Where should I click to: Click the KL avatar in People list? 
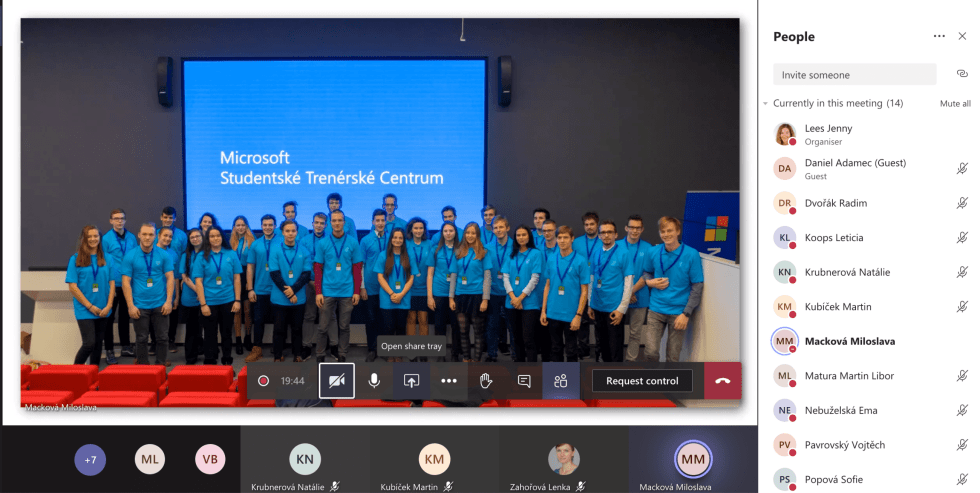coord(784,237)
